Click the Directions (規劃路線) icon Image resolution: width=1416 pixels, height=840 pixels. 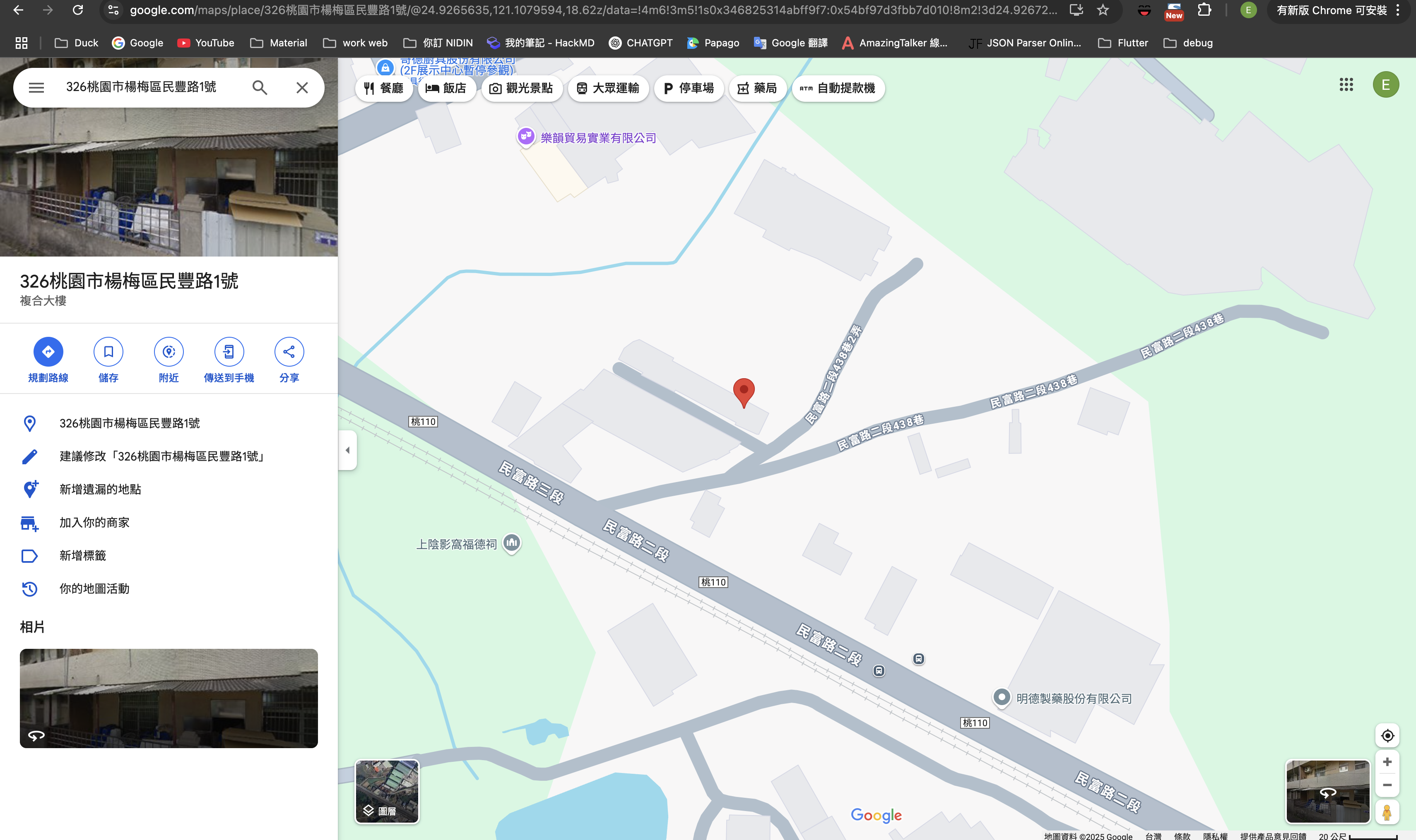pos(48,351)
